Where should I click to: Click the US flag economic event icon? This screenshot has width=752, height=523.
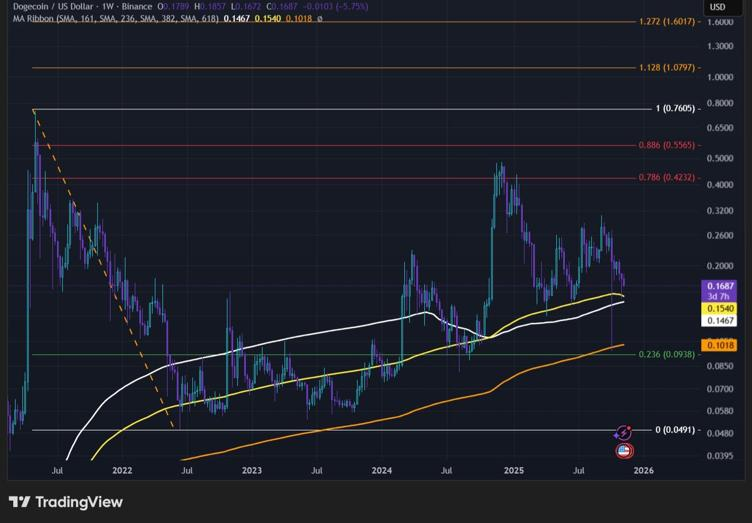[x=624, y=450]
